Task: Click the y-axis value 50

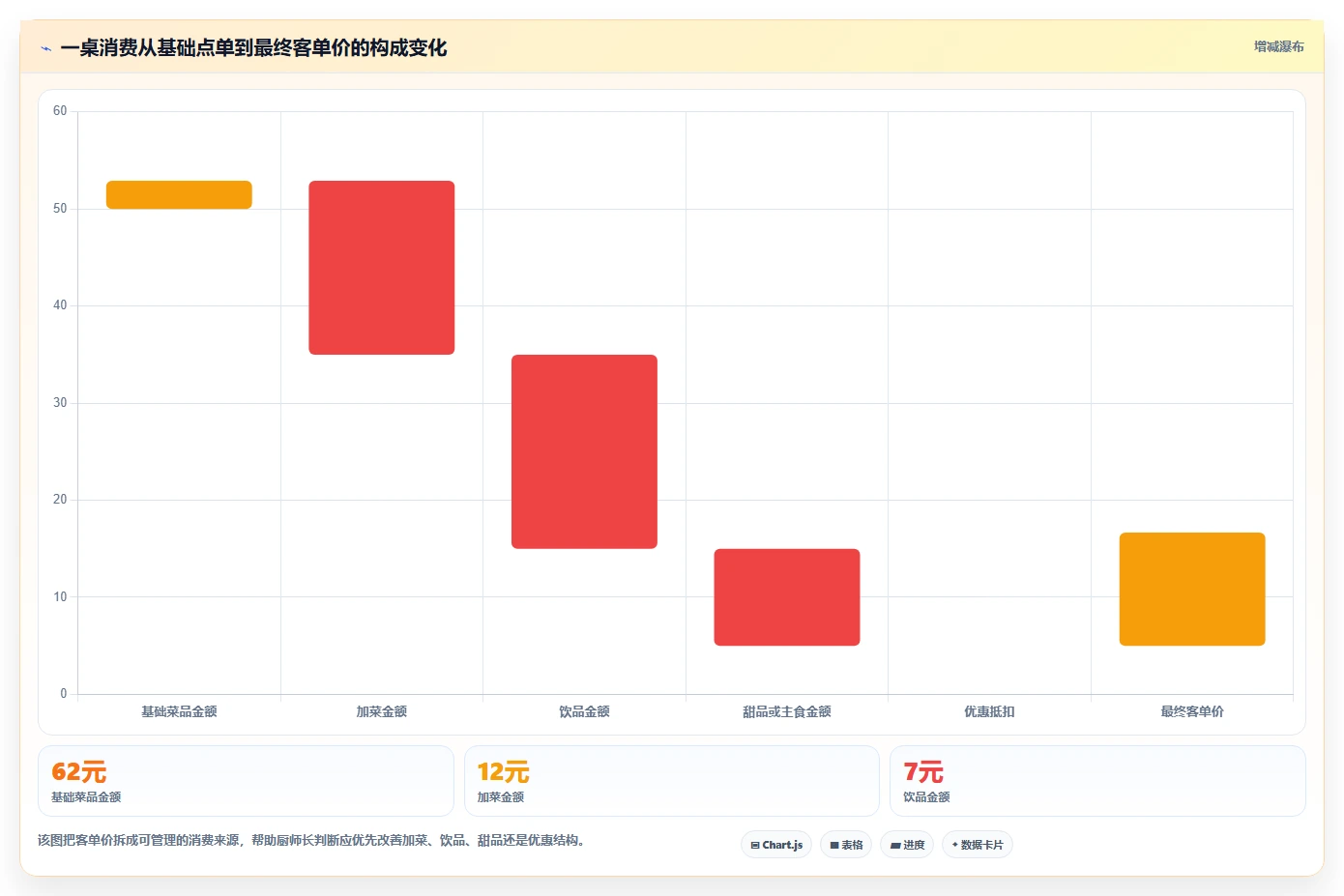Action: [x=60, y=209]
